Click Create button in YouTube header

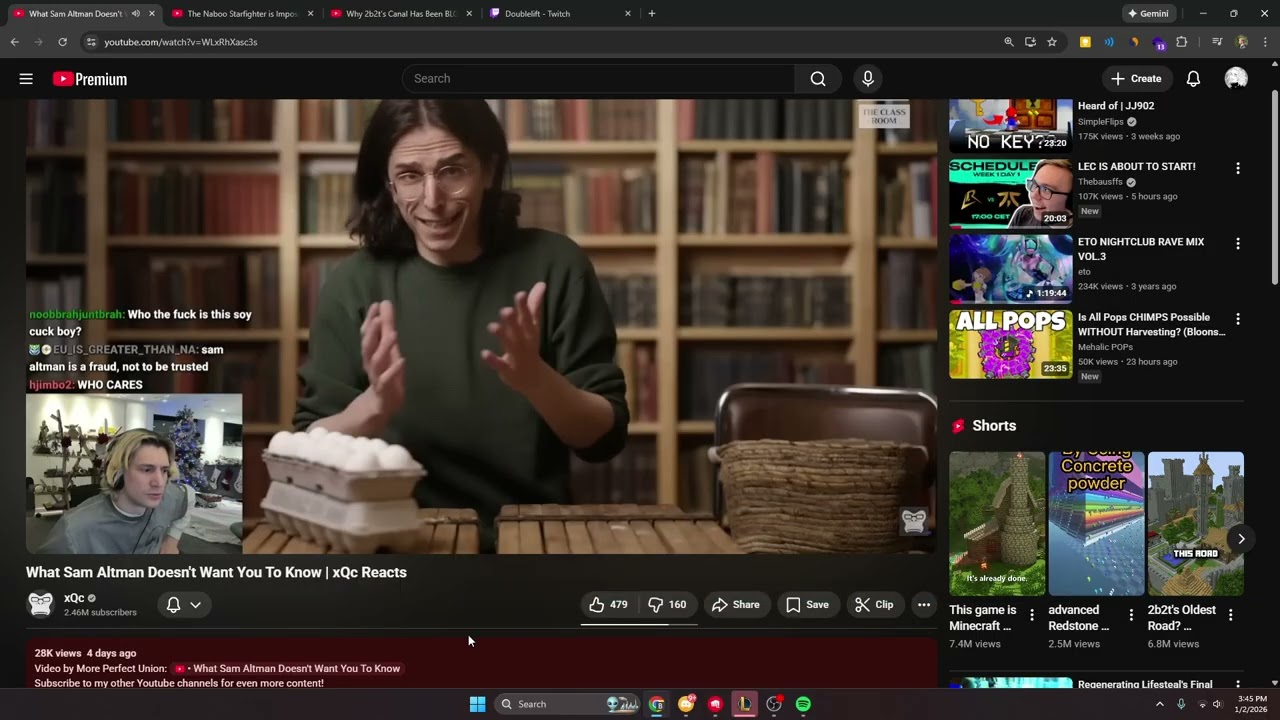click(x=1136, y=79)
